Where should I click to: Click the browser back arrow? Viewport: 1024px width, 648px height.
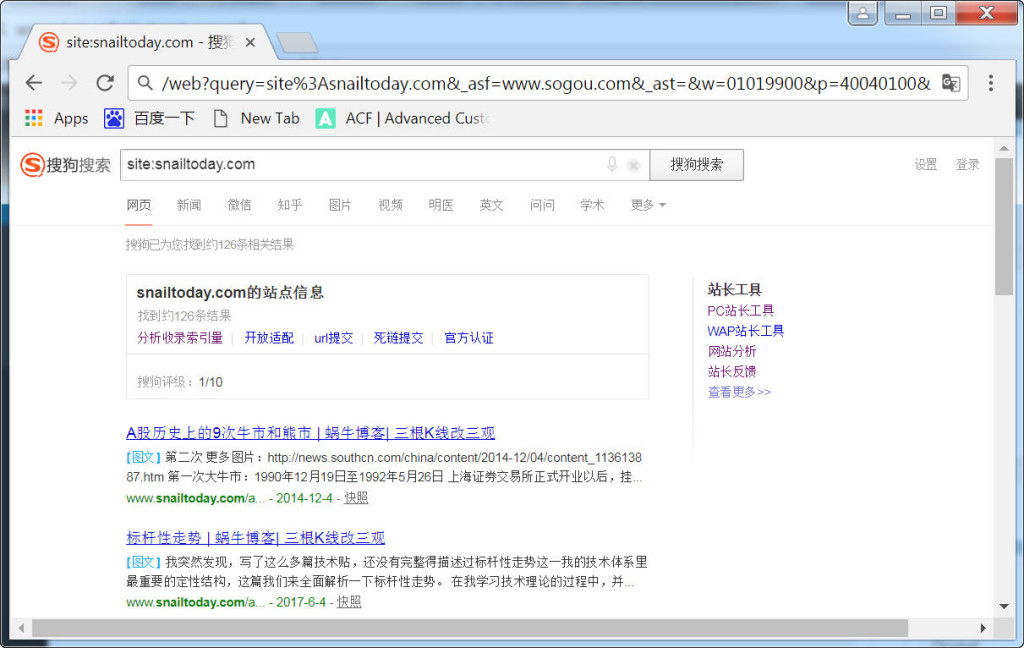click(34, 83)
